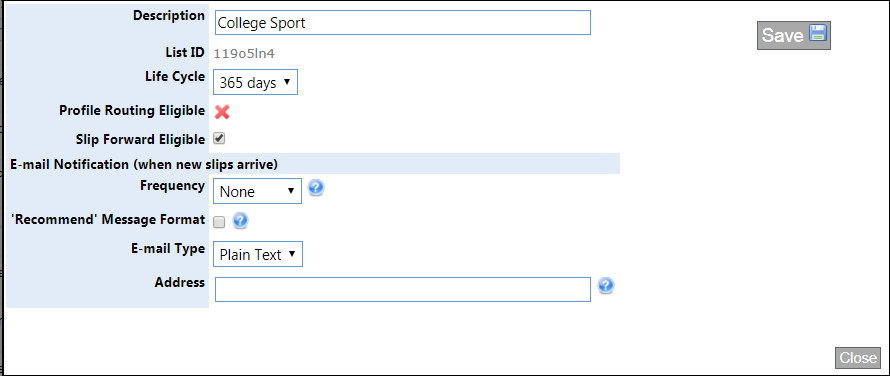
Task: Focus the Description field containing College Sport
Action: [x=403, y=23]
